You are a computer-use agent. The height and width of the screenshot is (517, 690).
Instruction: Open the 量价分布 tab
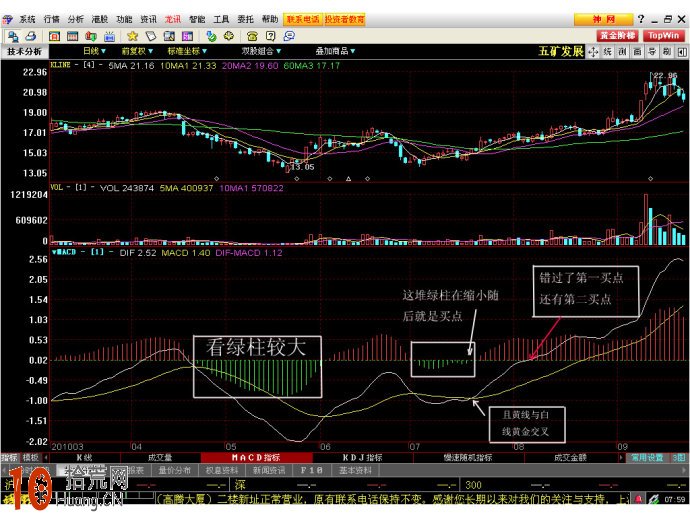click(174, 470)
